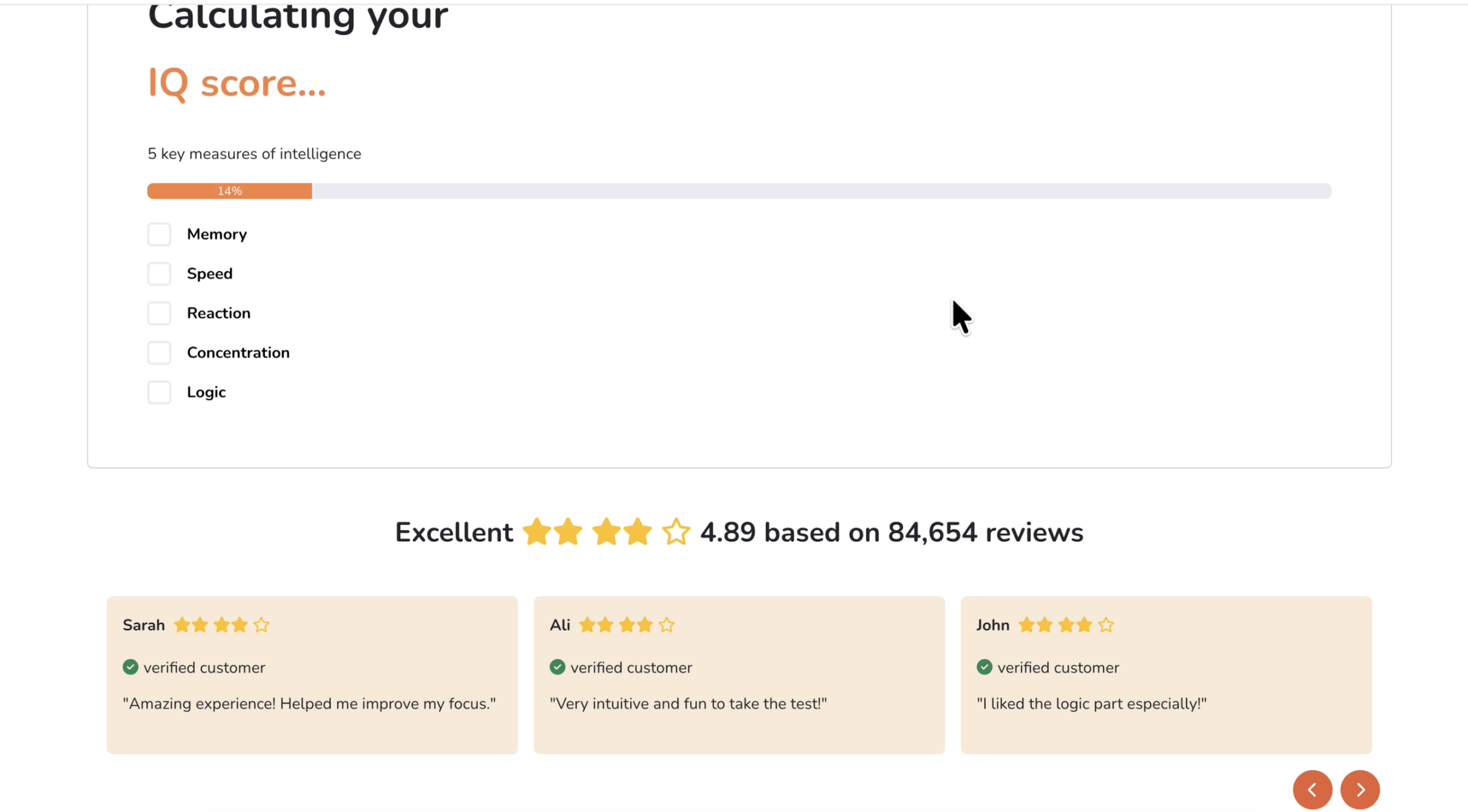This screenshot has height=812, width=1468.
Task: Toggle the Logic checkbox
Action: pos(159,392)
